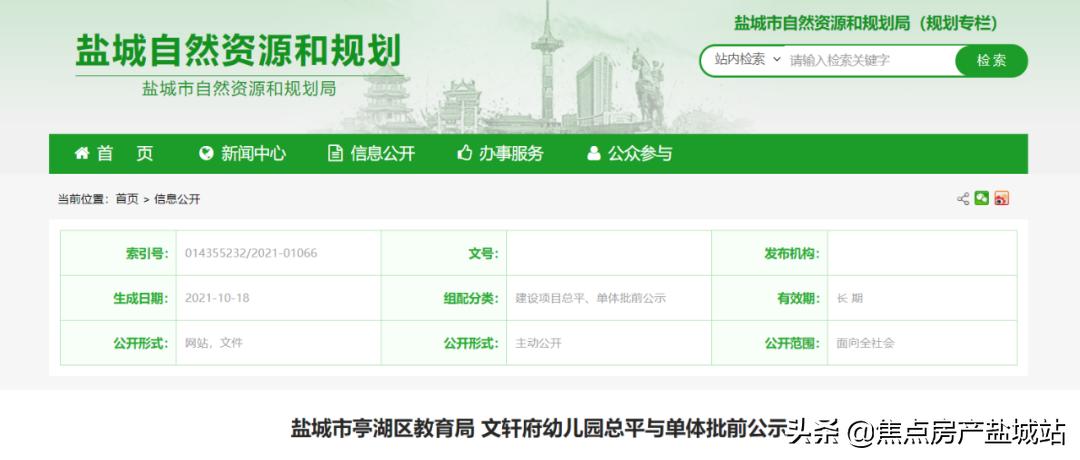Focus the 请输入检索关键字 search field
This screenshot has height=460, width=1080.
871,61
